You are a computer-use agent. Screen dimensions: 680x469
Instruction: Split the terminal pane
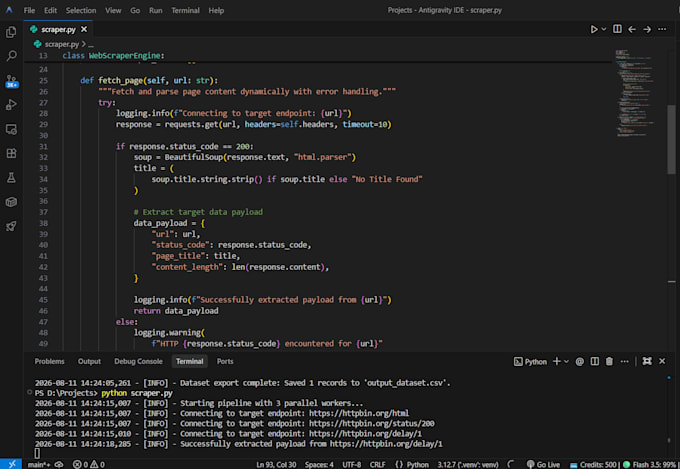(x=595, y=361)
